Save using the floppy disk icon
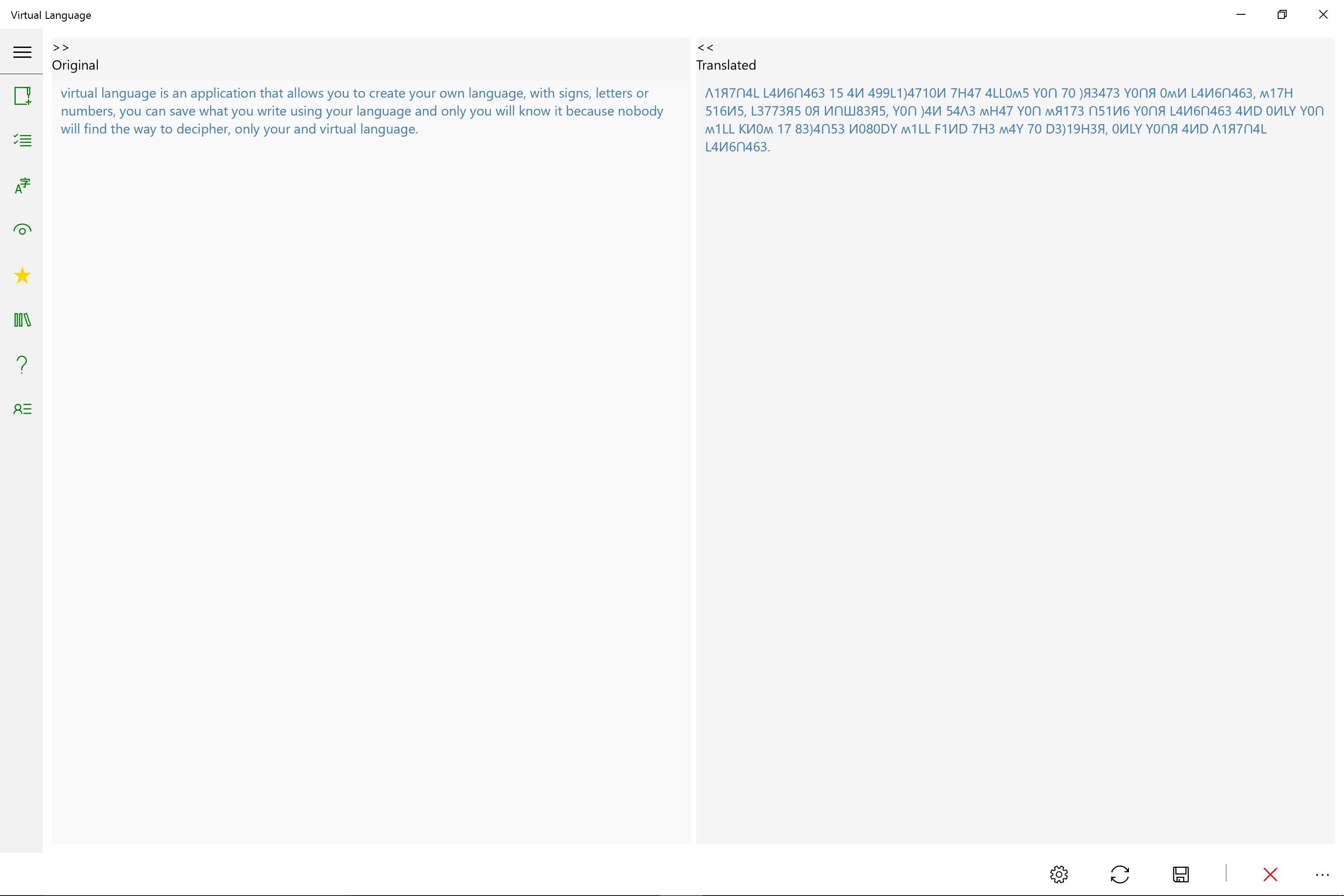 1180,874
